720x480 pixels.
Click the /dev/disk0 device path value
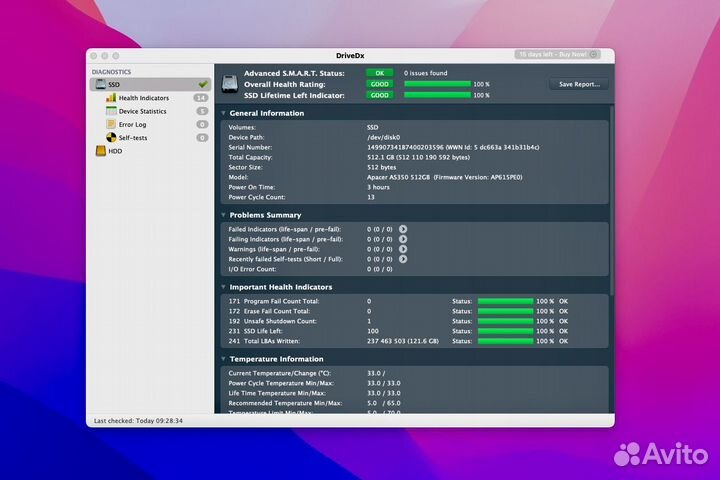coord(383,137)
